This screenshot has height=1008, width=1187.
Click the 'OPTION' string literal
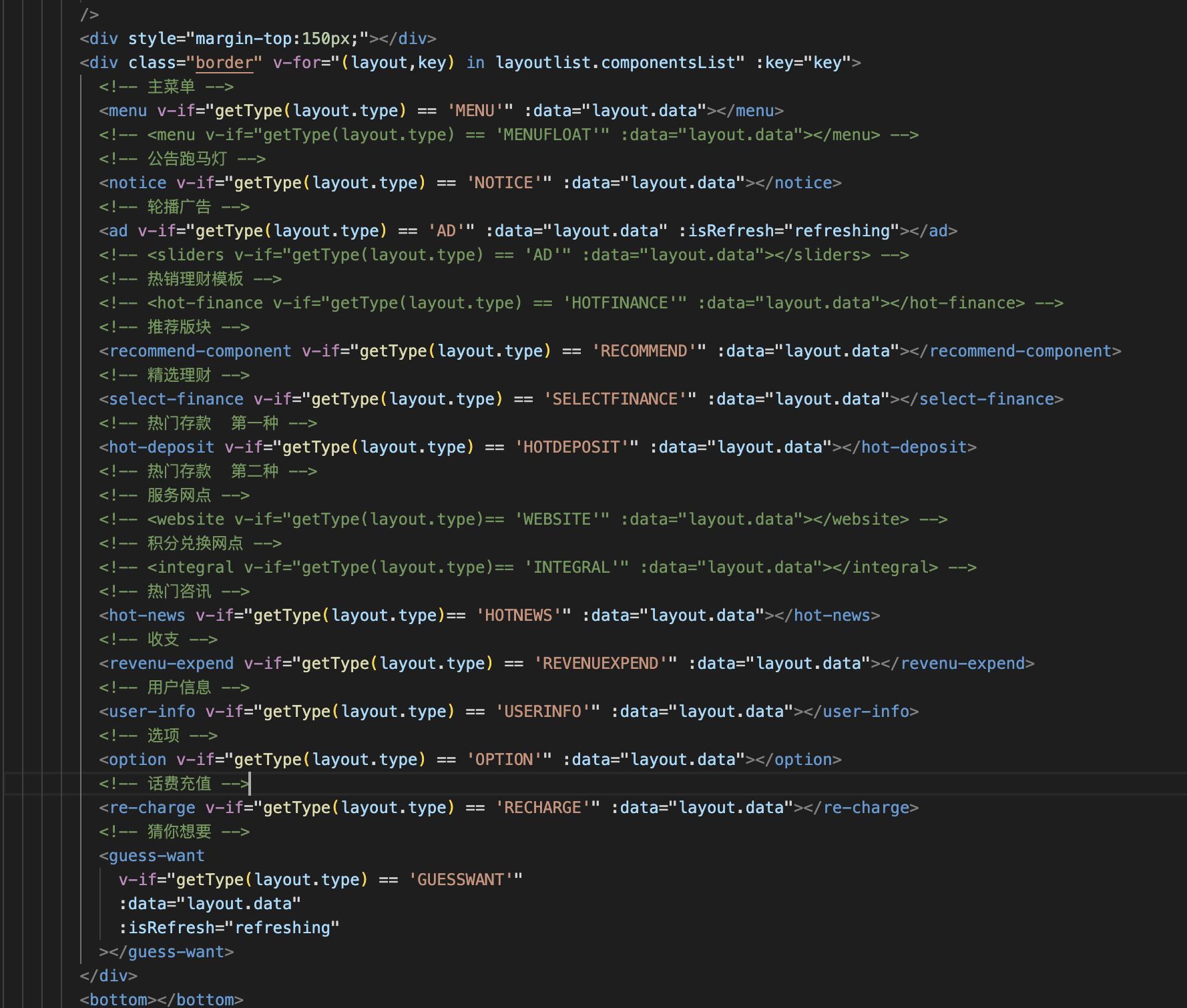504,760
